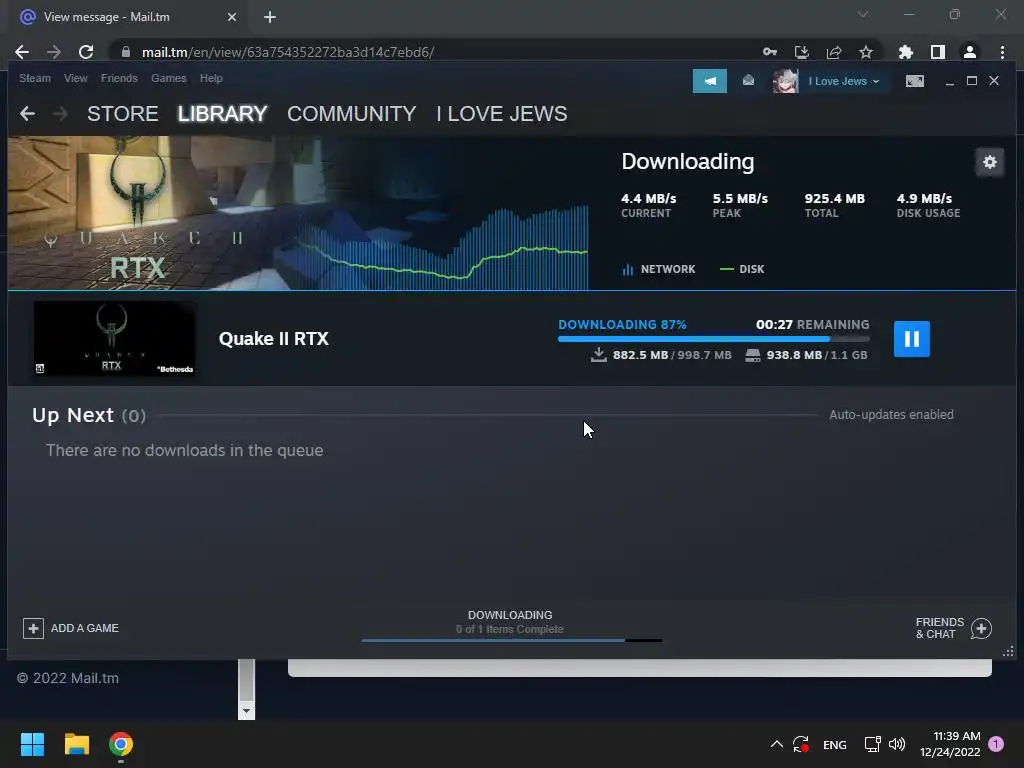
Task: Open Chrome profile icon
Action: pyautogui.click(x=970, y=52)
